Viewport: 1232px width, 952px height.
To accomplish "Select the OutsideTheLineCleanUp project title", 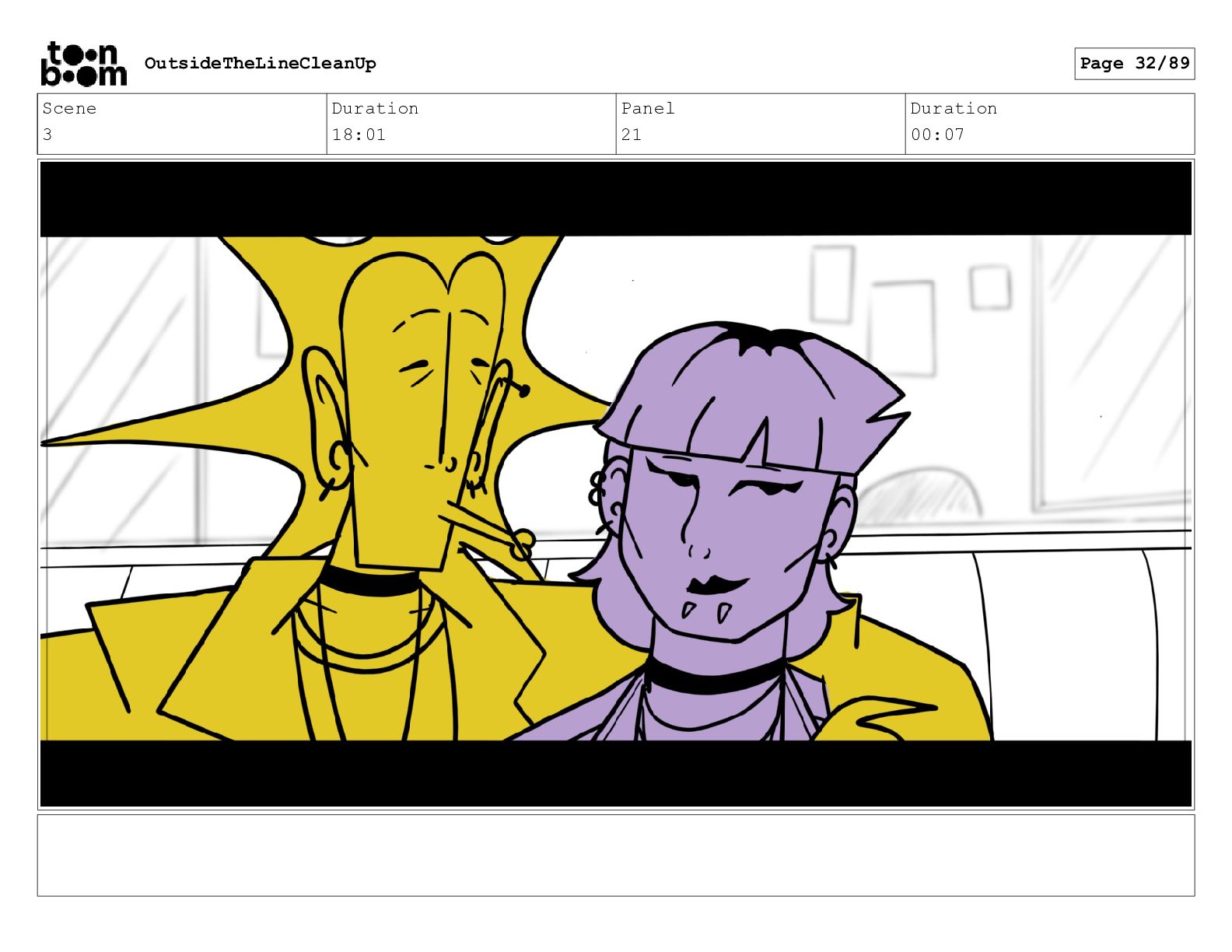I will (260, 63).
